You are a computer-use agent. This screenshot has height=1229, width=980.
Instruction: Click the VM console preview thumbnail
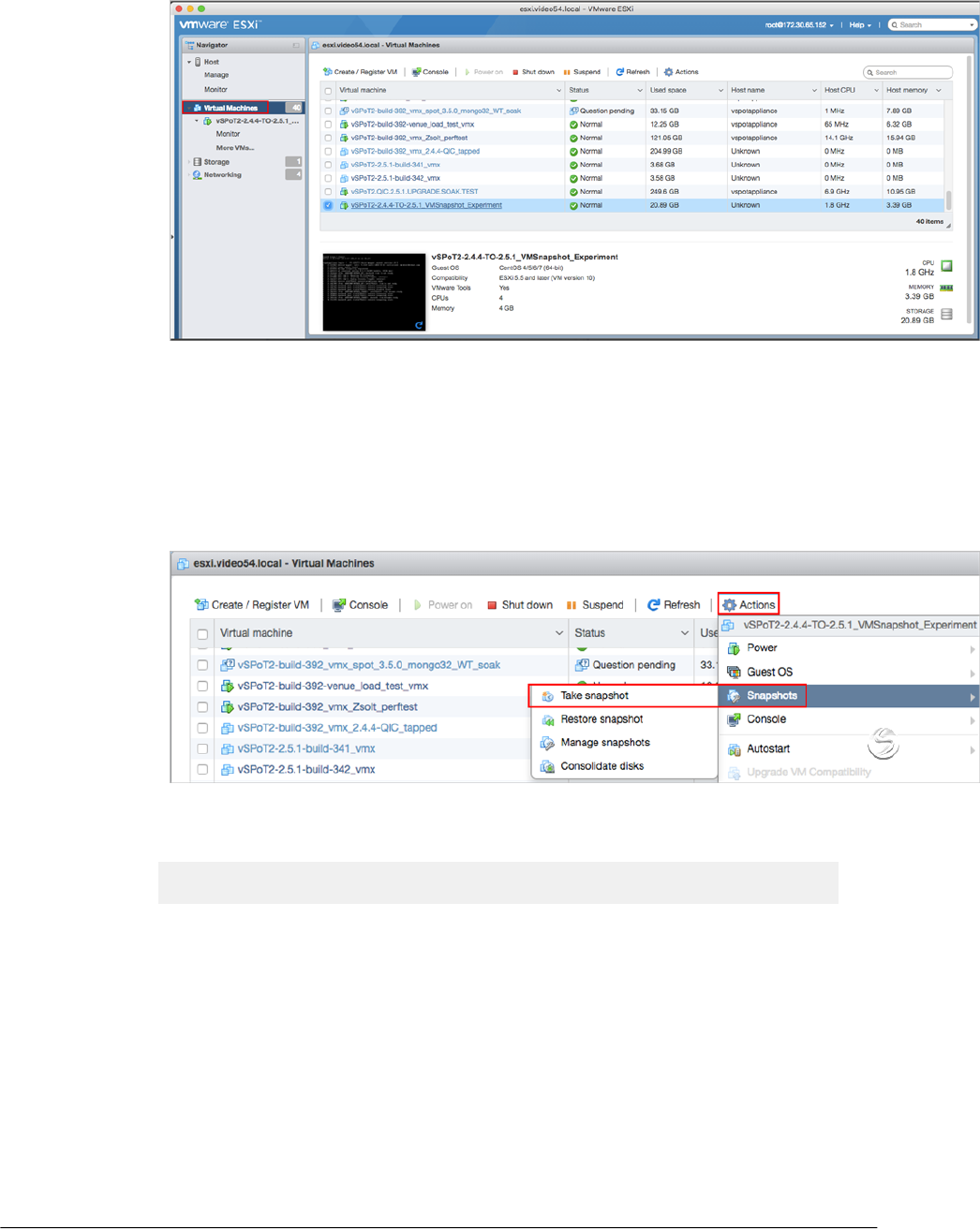click(375, 292)
